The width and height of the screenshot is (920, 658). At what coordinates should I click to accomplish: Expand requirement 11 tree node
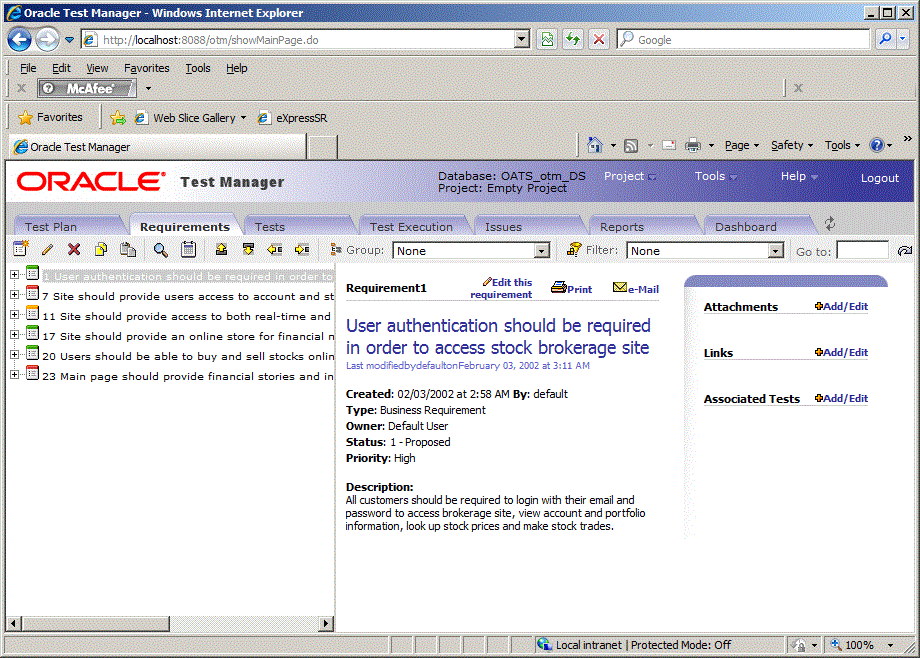[x=15, y=315]
